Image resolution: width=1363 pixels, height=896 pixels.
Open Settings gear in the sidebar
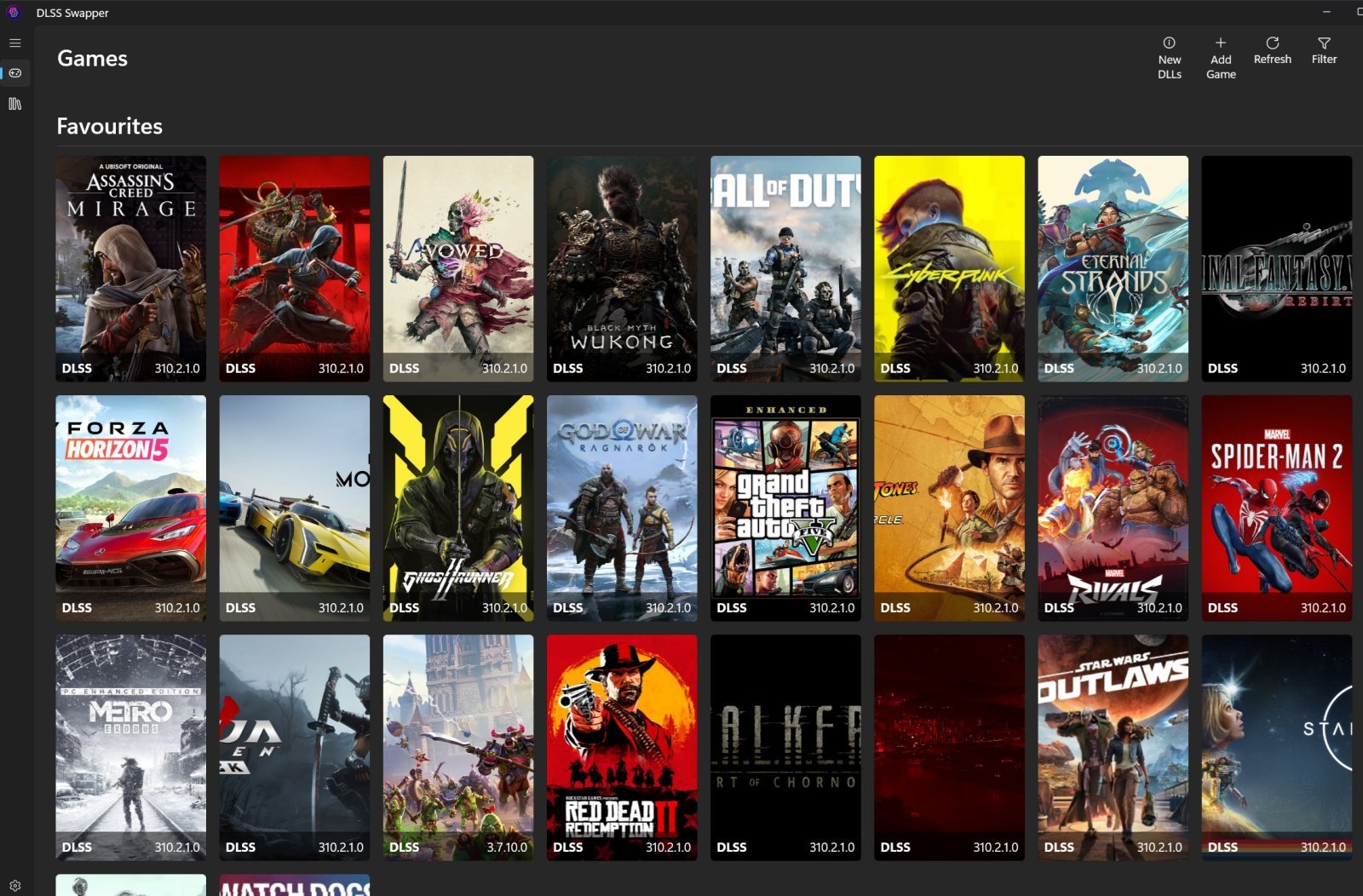tap(14, 886)
